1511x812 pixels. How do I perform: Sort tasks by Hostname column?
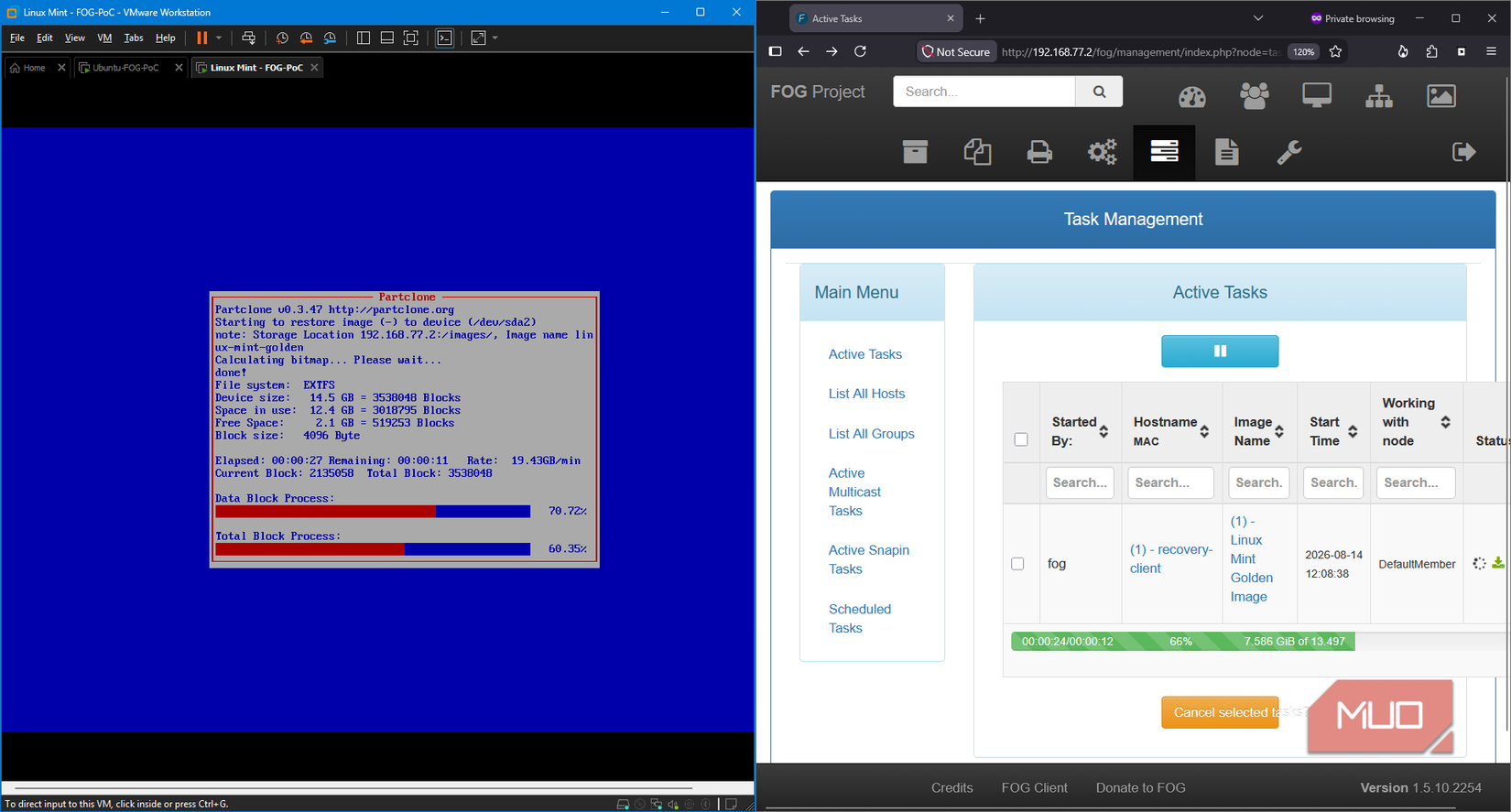coord(1172,431)
